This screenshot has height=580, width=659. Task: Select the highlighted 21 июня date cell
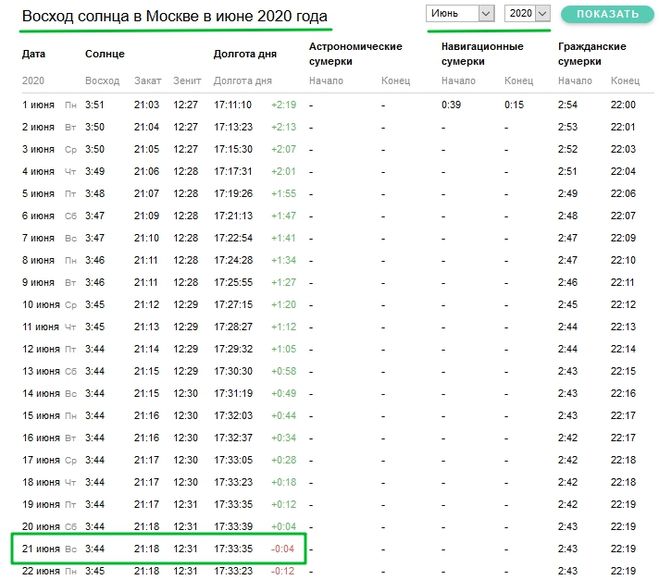click(40, 548)
